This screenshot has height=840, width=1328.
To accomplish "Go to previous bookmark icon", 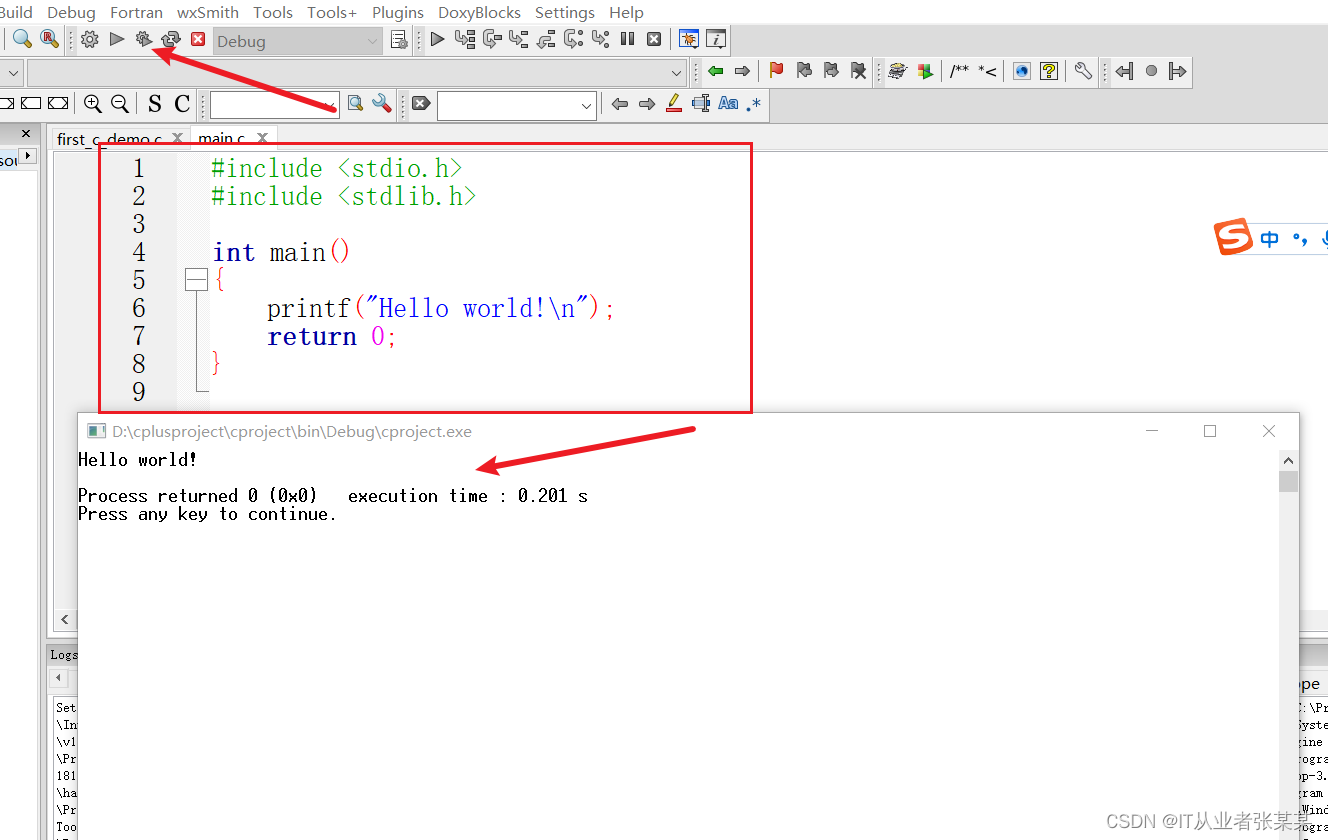I will click(804, 71).
